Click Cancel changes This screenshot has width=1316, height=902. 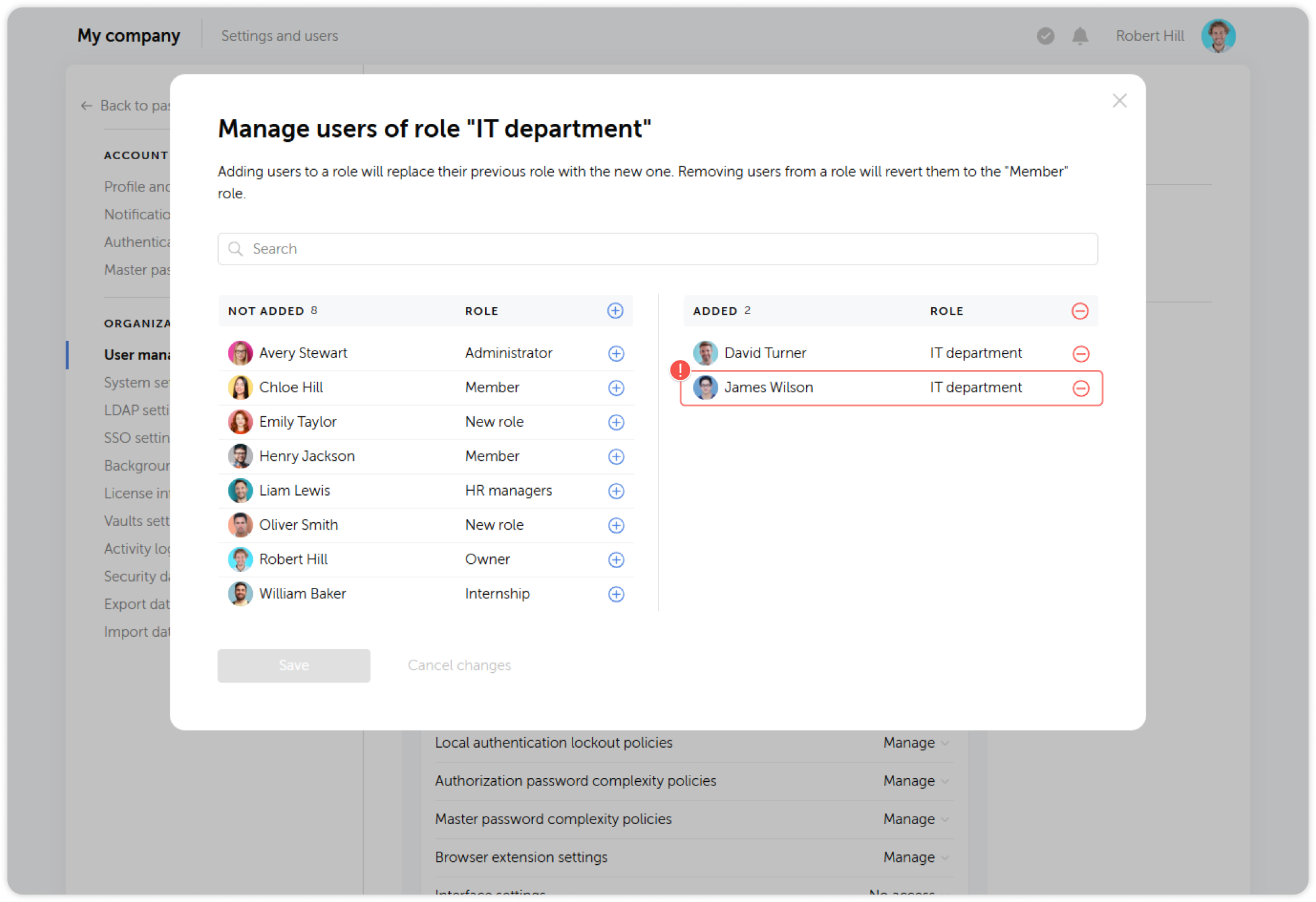click(459, 665)
